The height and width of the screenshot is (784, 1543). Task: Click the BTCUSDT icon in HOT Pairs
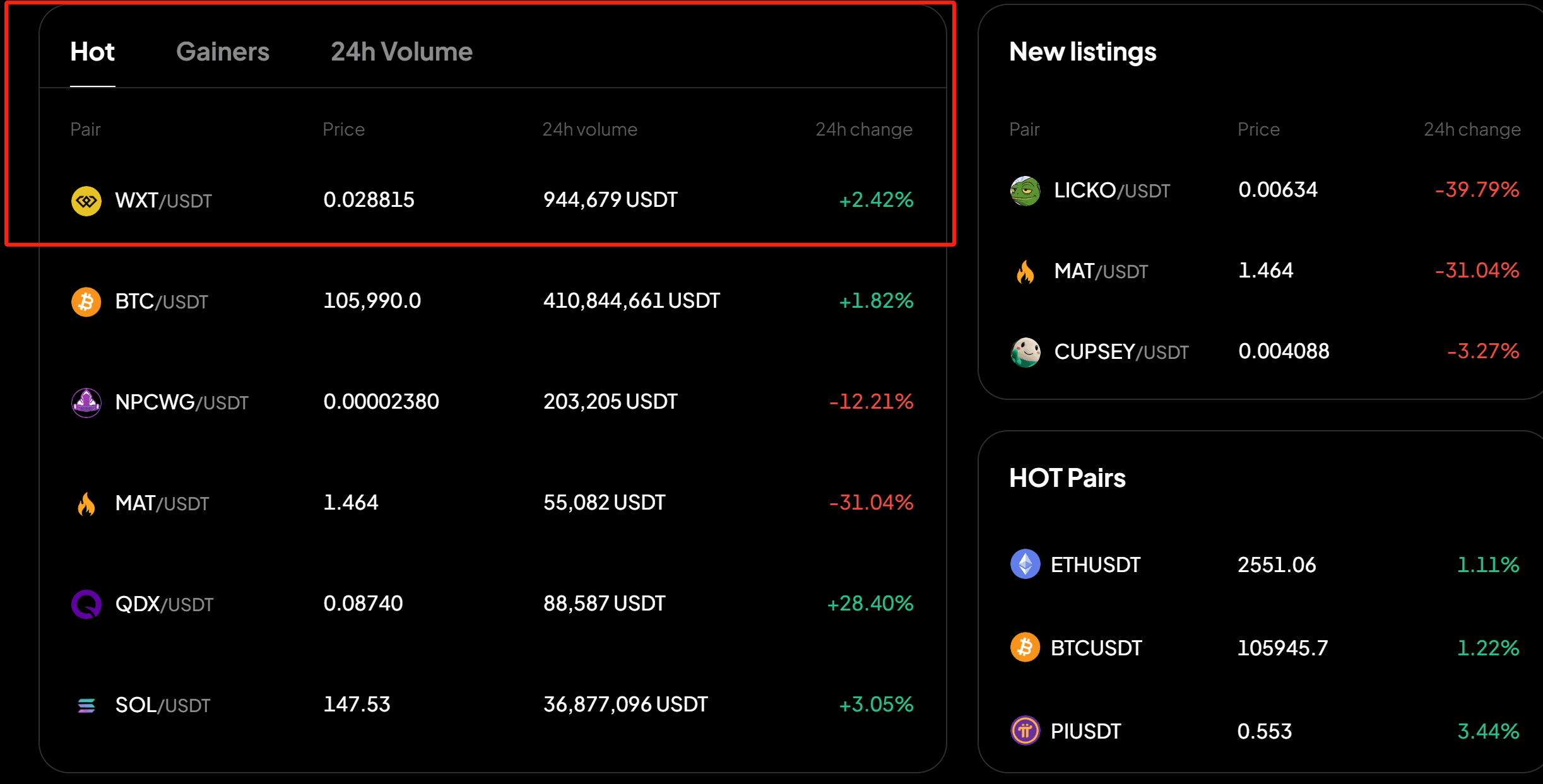pyautogui.click(x=1026, y=648)
